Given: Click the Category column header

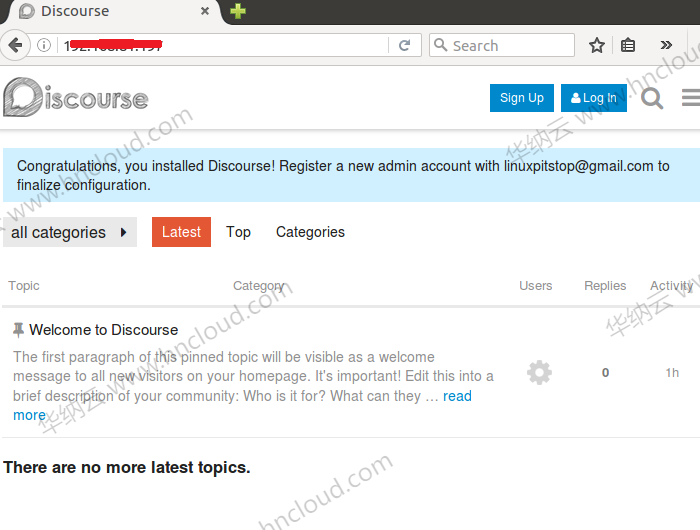Looking at the screenshot, I should pos(259,286).
